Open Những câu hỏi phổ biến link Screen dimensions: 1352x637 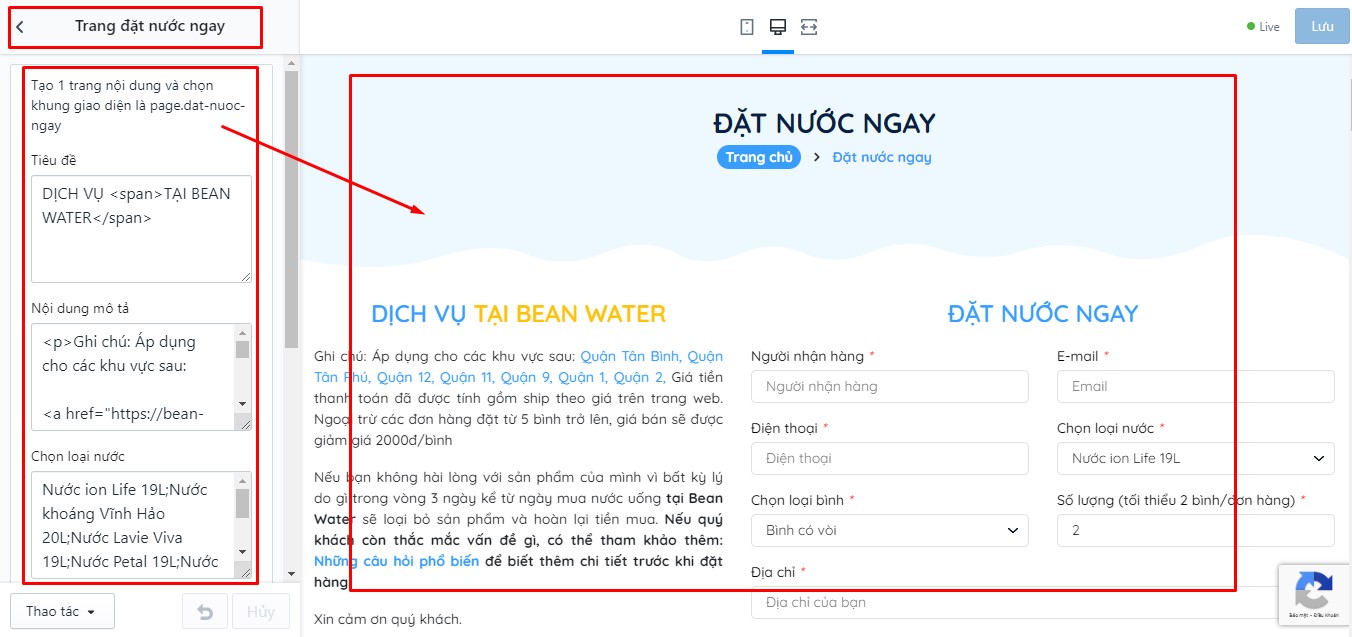[x=396, y=561]
